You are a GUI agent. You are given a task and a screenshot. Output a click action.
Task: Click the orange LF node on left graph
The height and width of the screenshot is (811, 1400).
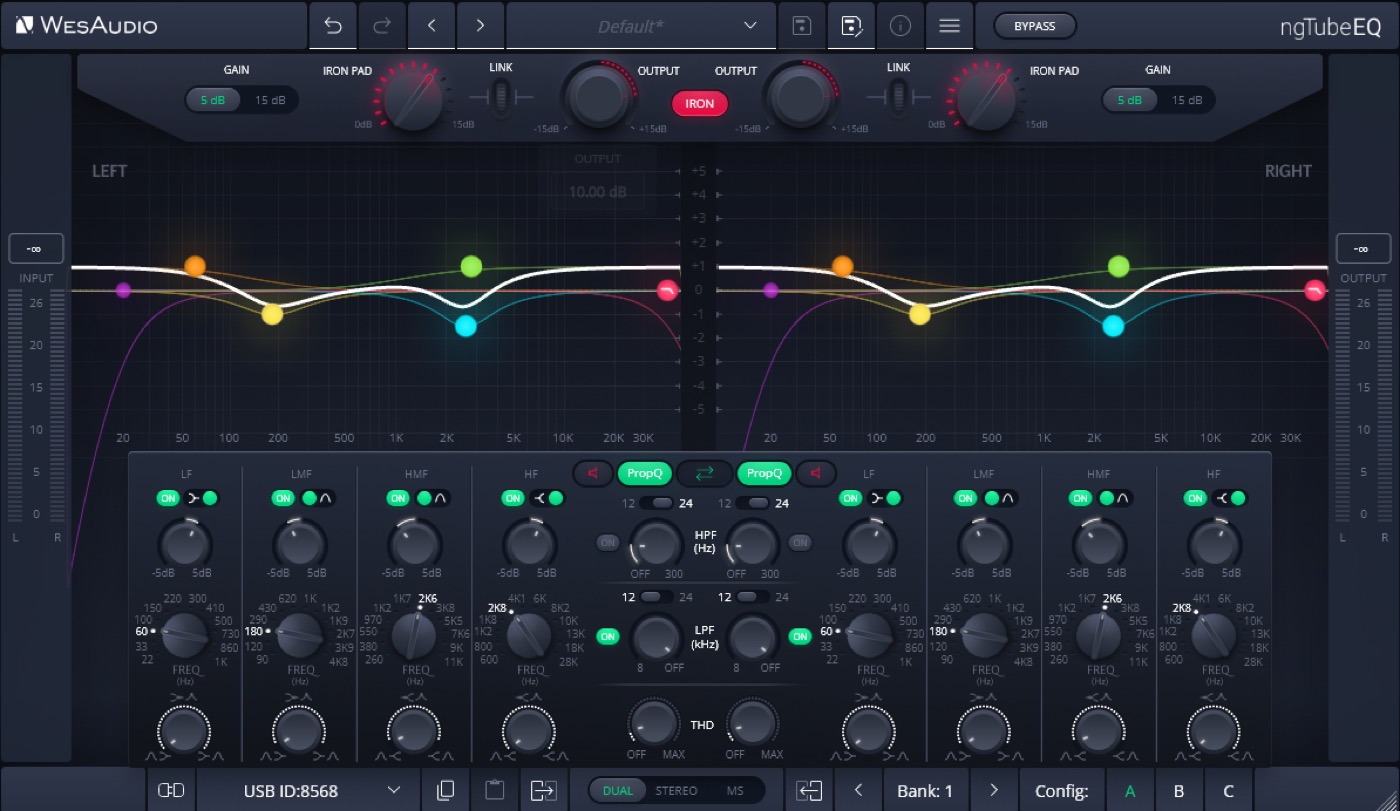point(195,266)
